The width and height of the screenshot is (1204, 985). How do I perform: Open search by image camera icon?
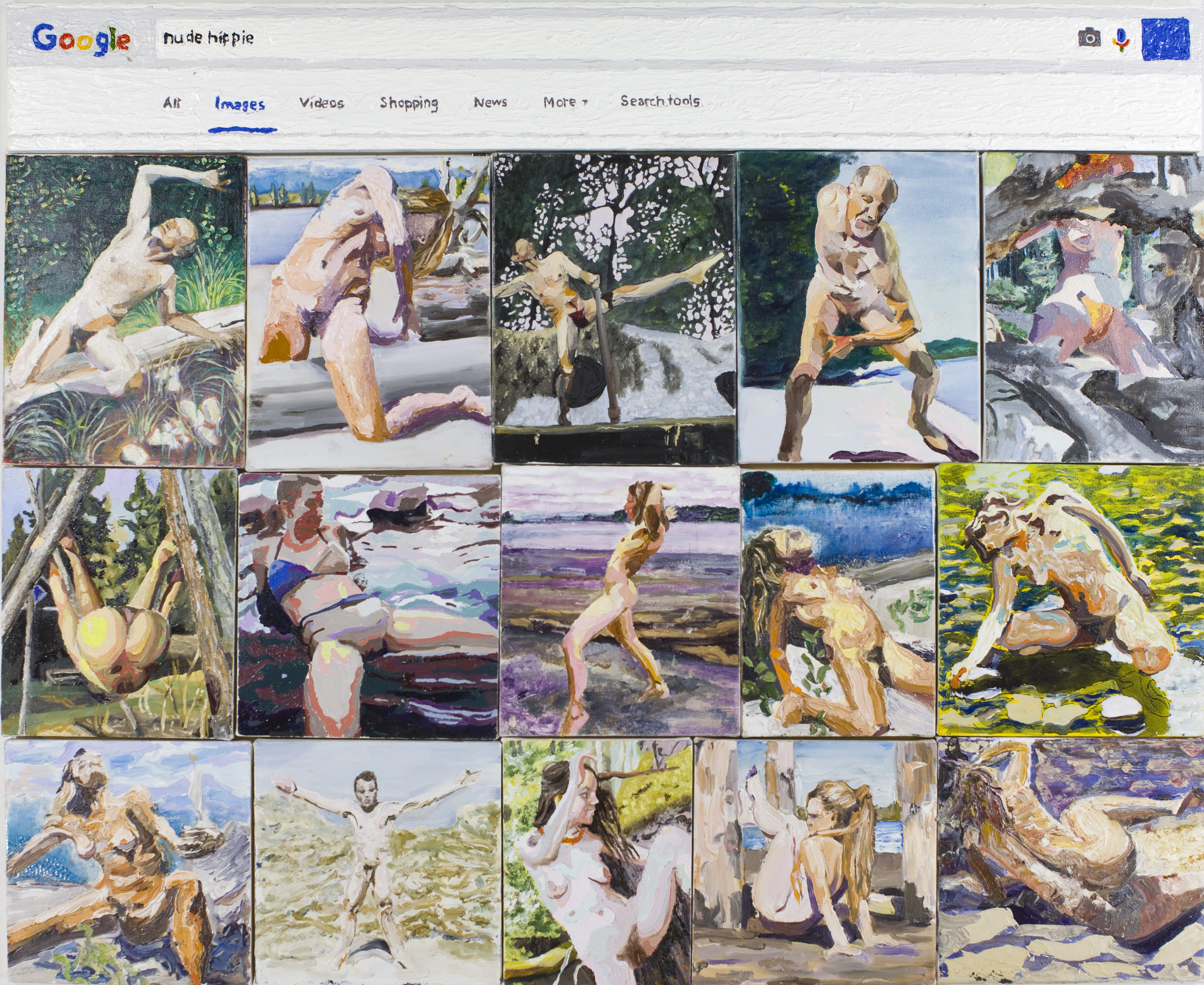[1089, 38]
